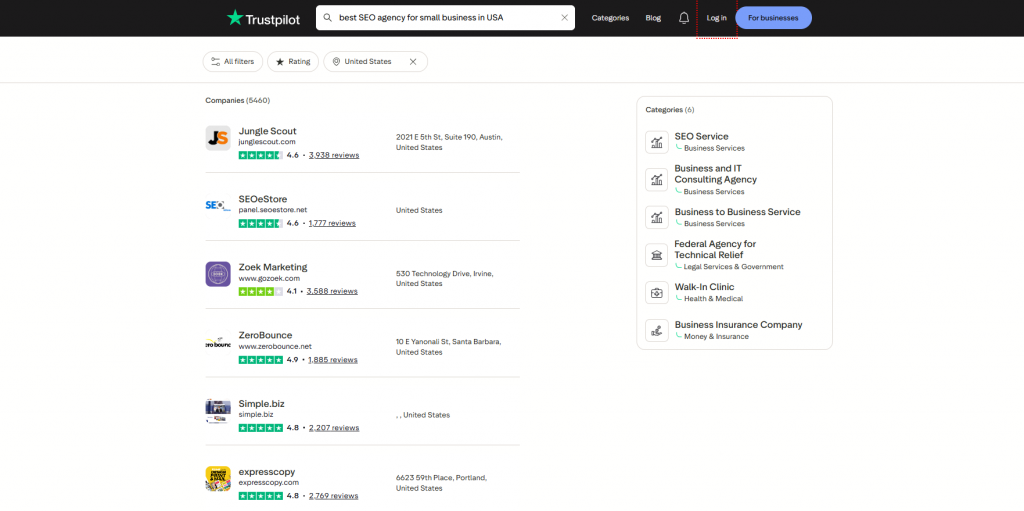Click the SEO Service category icon
The width and height of the screenshot is (1024, 511).
[657, 142]
